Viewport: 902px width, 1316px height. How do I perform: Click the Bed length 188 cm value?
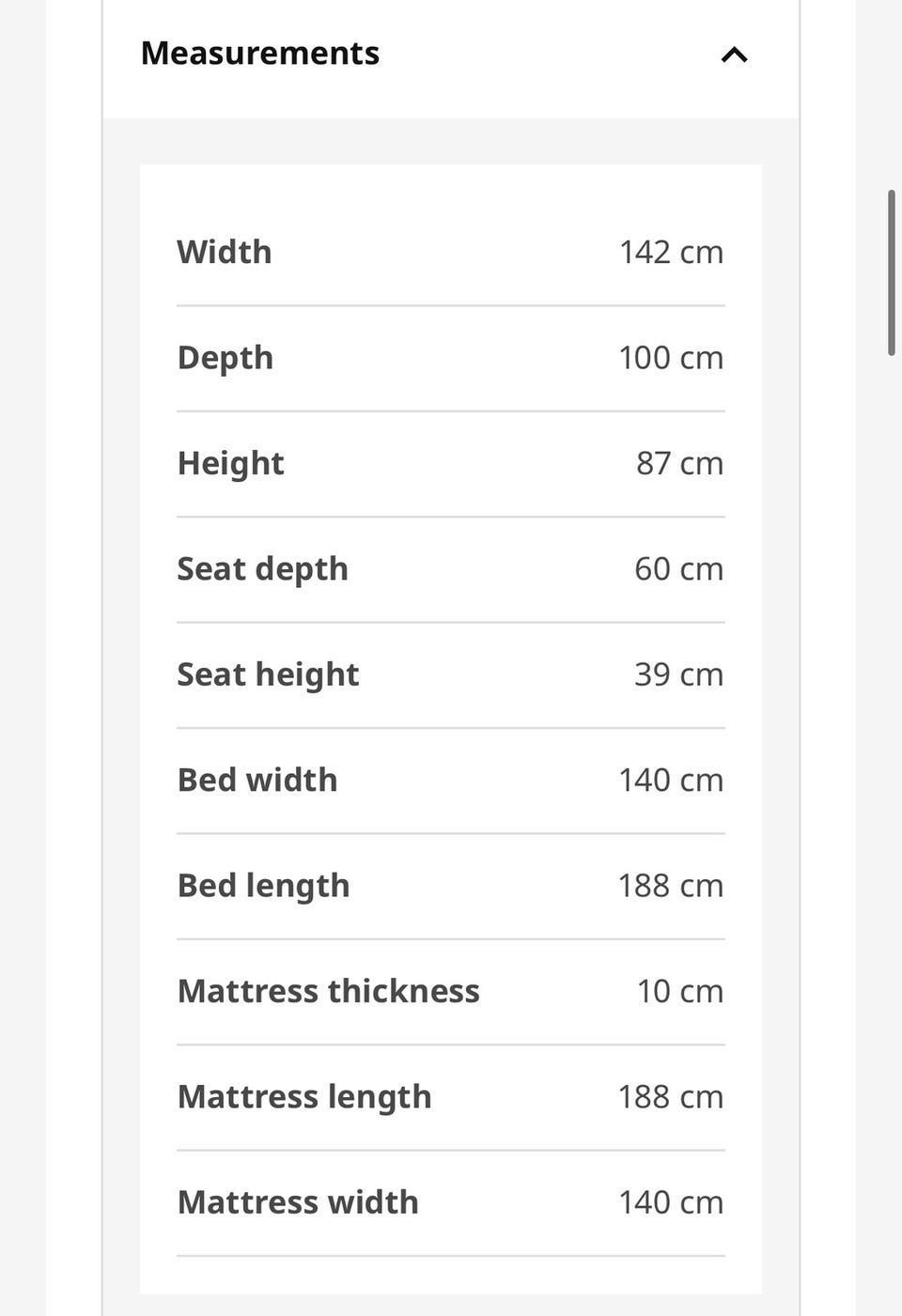point(671,886)
